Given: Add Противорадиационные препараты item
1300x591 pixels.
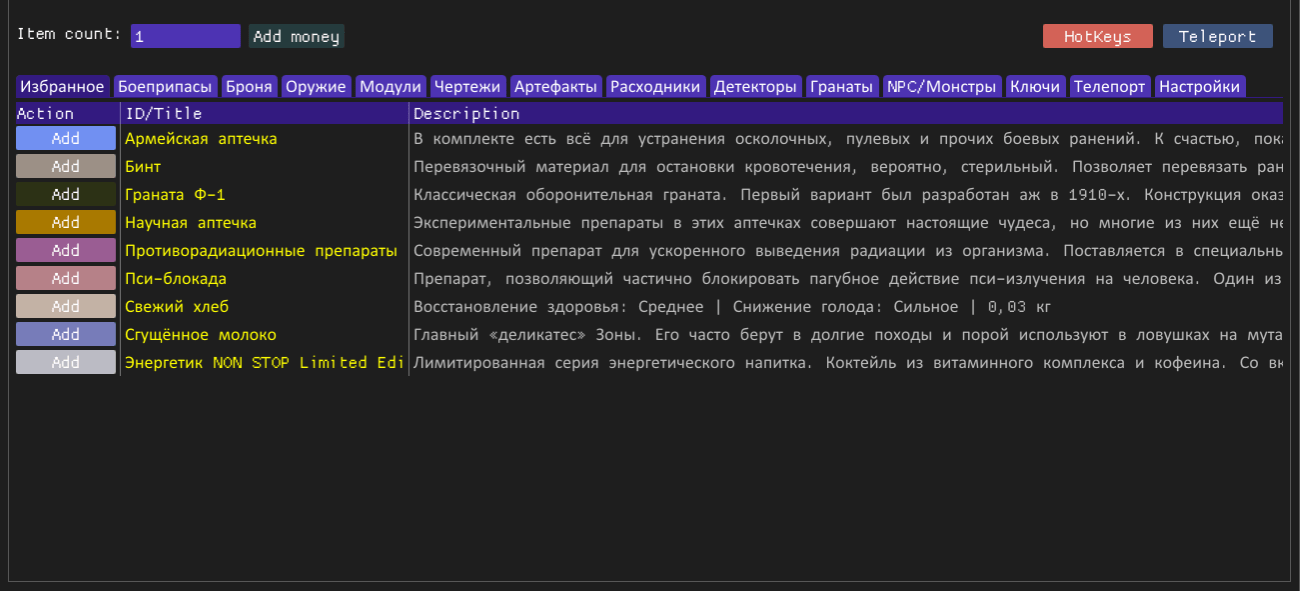Looking at the screenshot, I should tap(66, 250).
